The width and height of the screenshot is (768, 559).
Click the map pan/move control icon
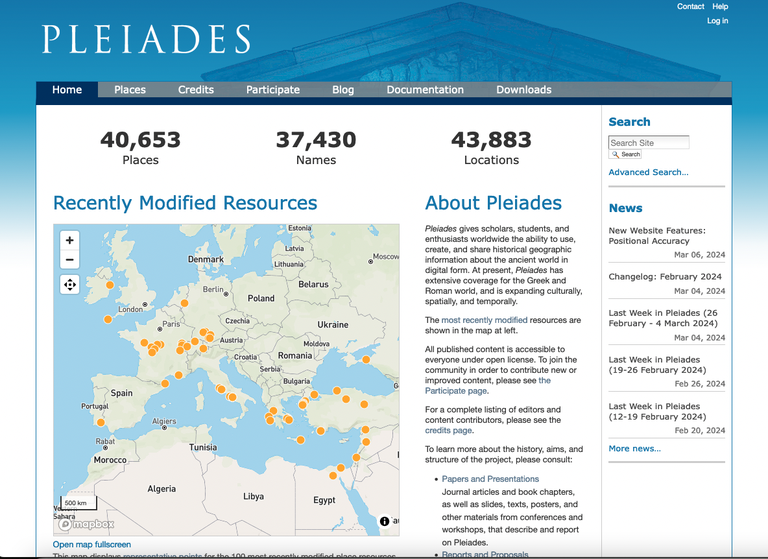[69, 285]
